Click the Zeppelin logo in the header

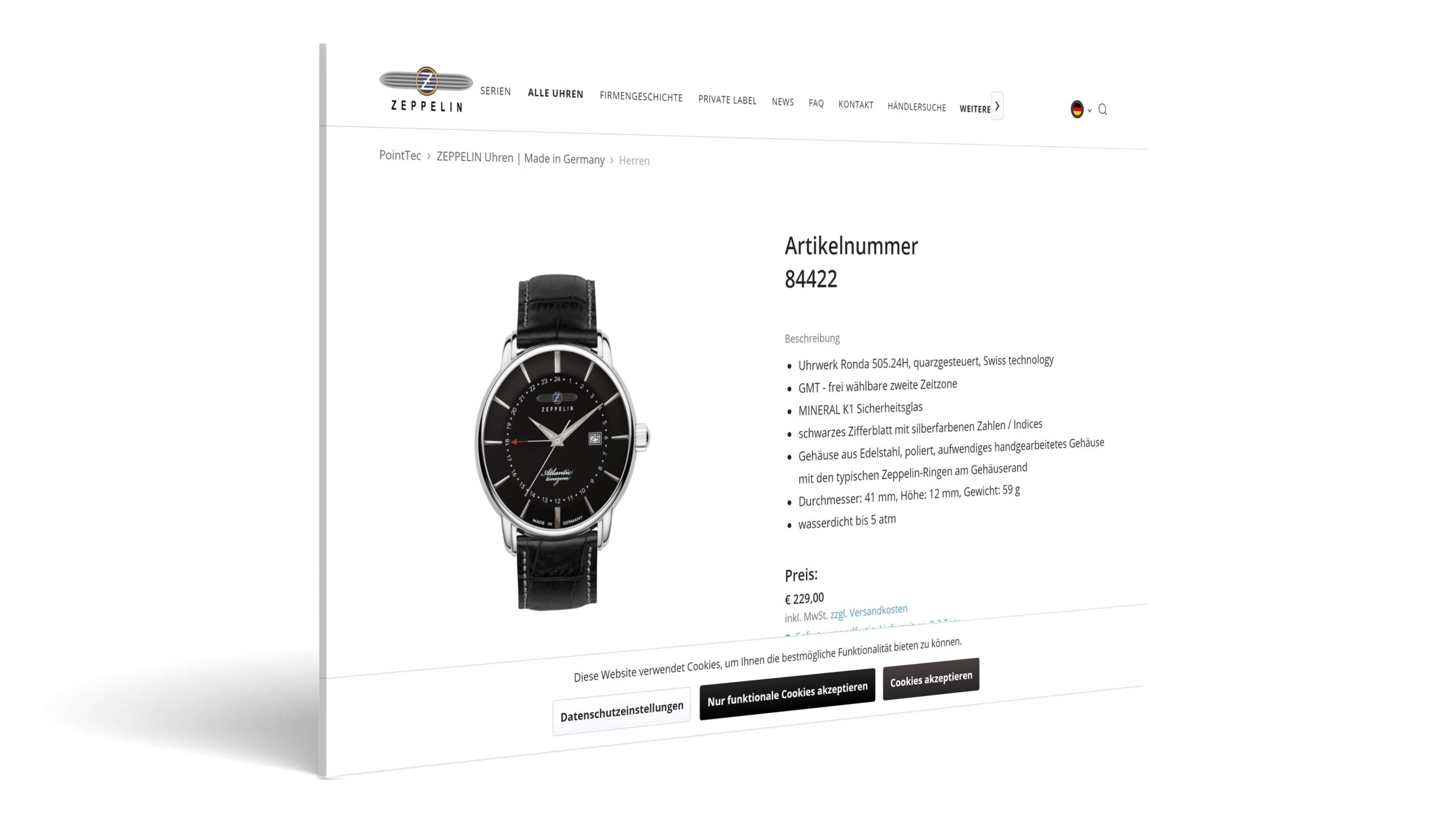[426, 90]
